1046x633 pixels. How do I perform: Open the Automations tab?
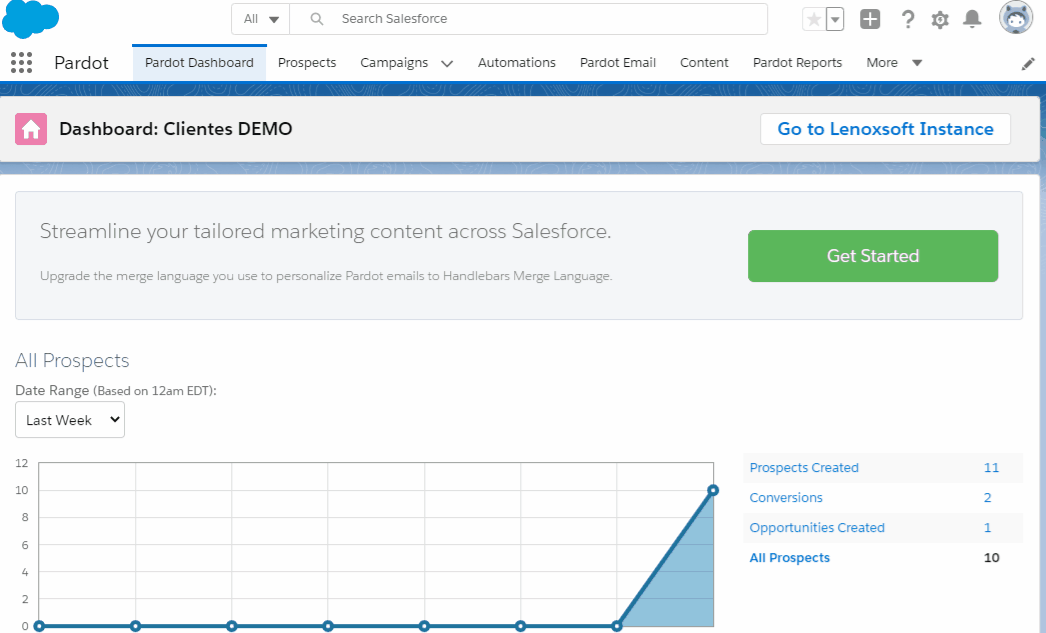(x=517, y=63)
